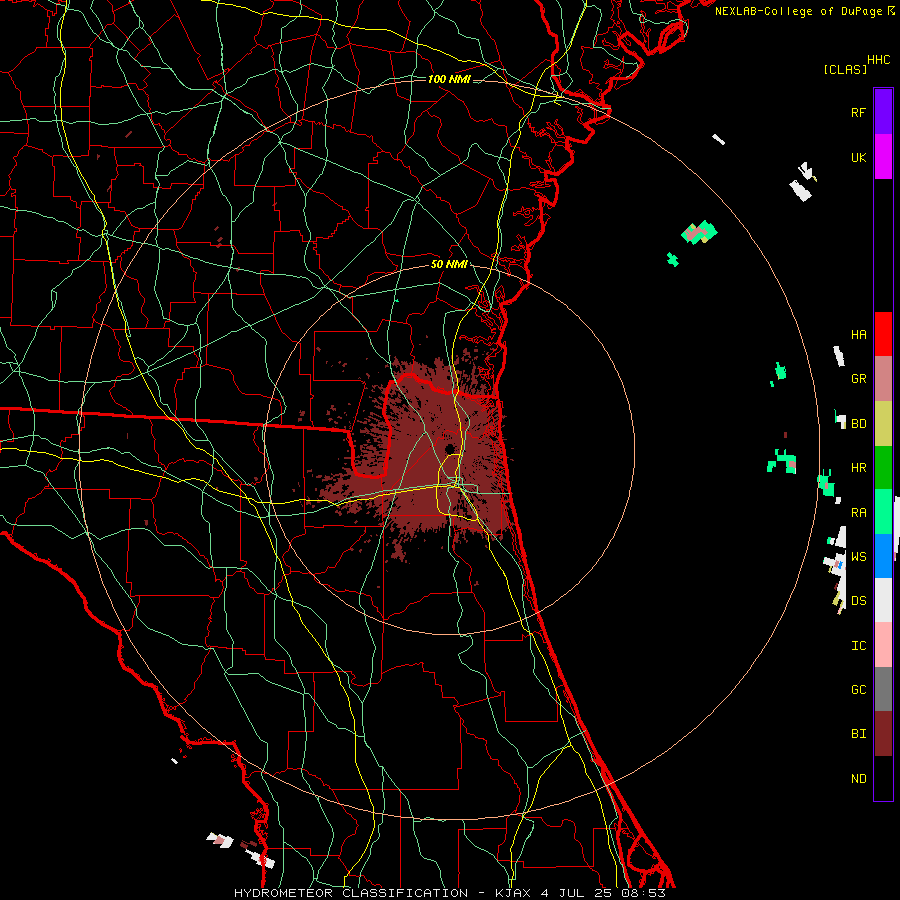Click the 50 NMI range ring label
The image size is (900, 900).
click(x=449, y=264)
